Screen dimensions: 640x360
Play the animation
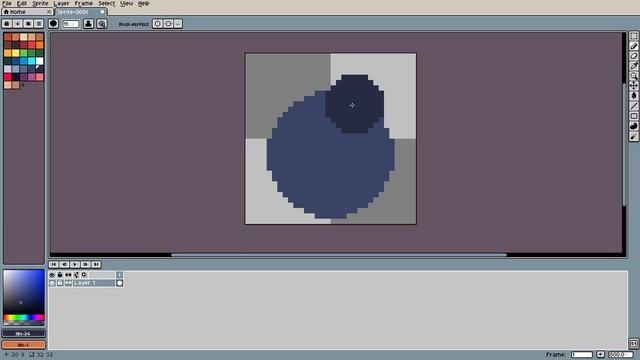coord(75,264)
